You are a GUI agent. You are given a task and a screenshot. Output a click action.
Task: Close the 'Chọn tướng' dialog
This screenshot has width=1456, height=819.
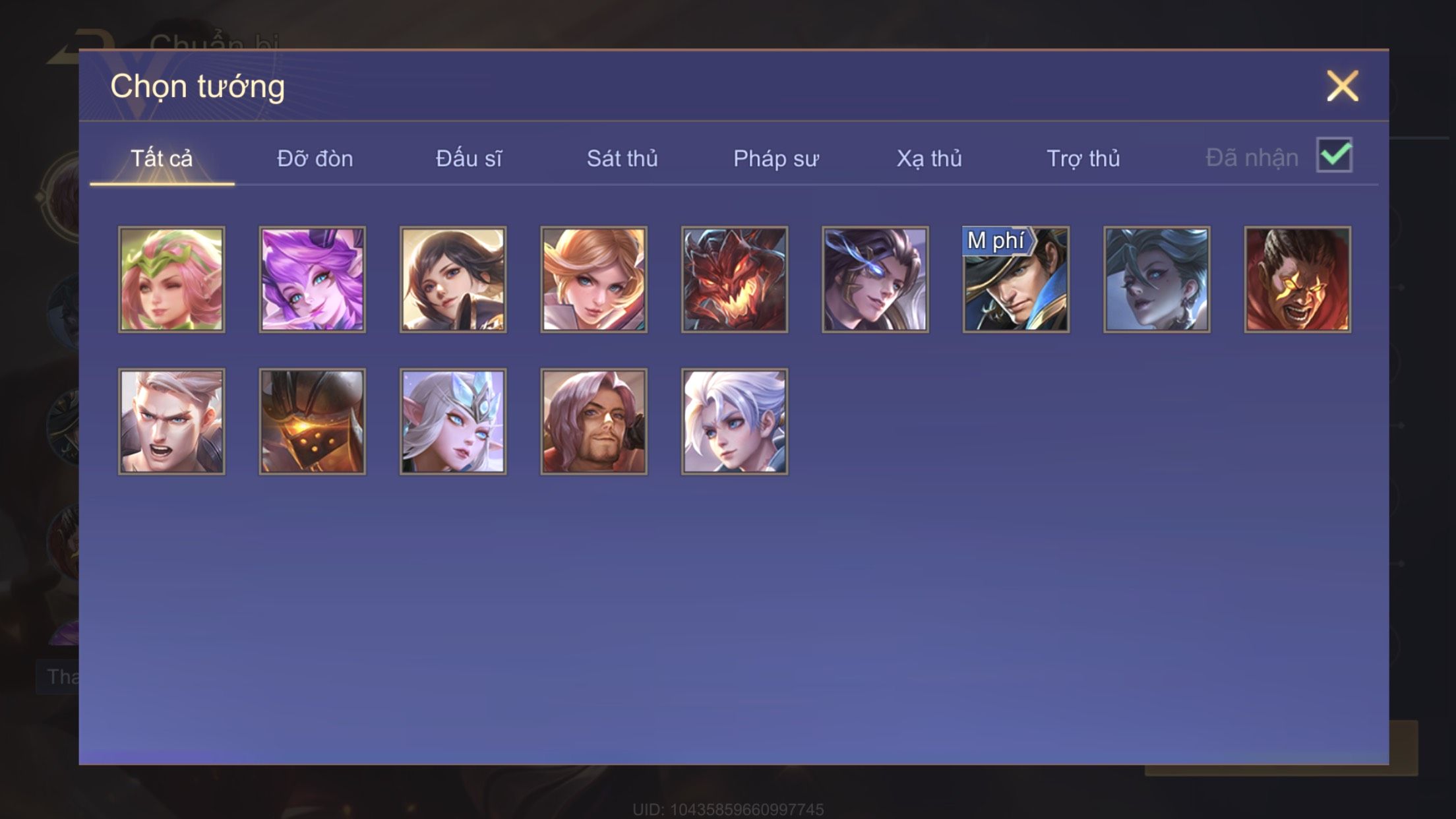[1343, 86]
